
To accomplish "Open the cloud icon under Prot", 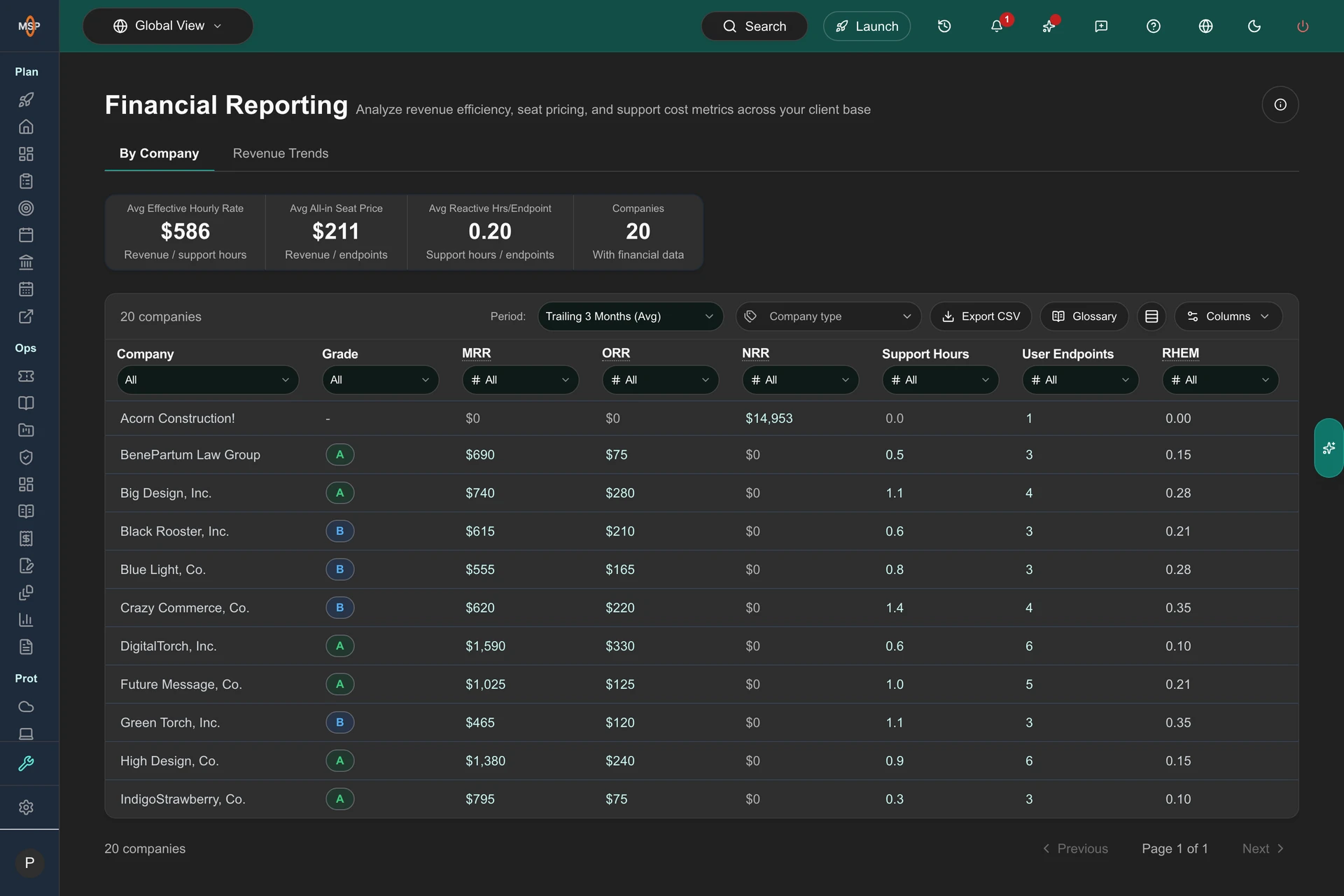I will pos(26,706).
